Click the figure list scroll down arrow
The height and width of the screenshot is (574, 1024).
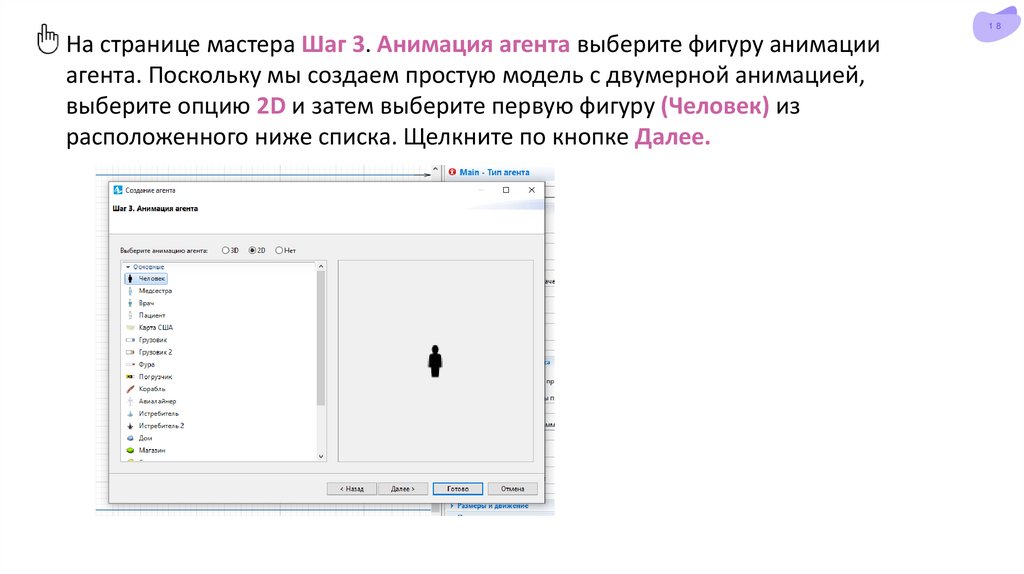[321, 456]
